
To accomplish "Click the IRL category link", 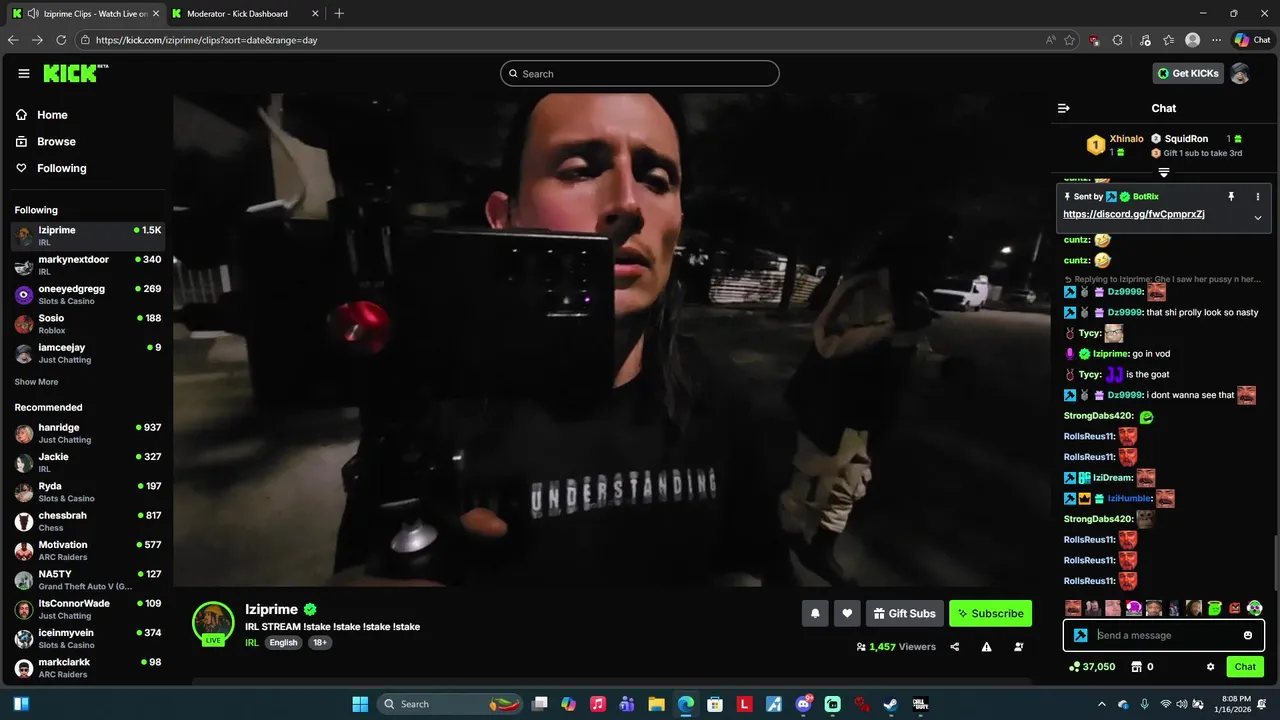I will 252,642.
